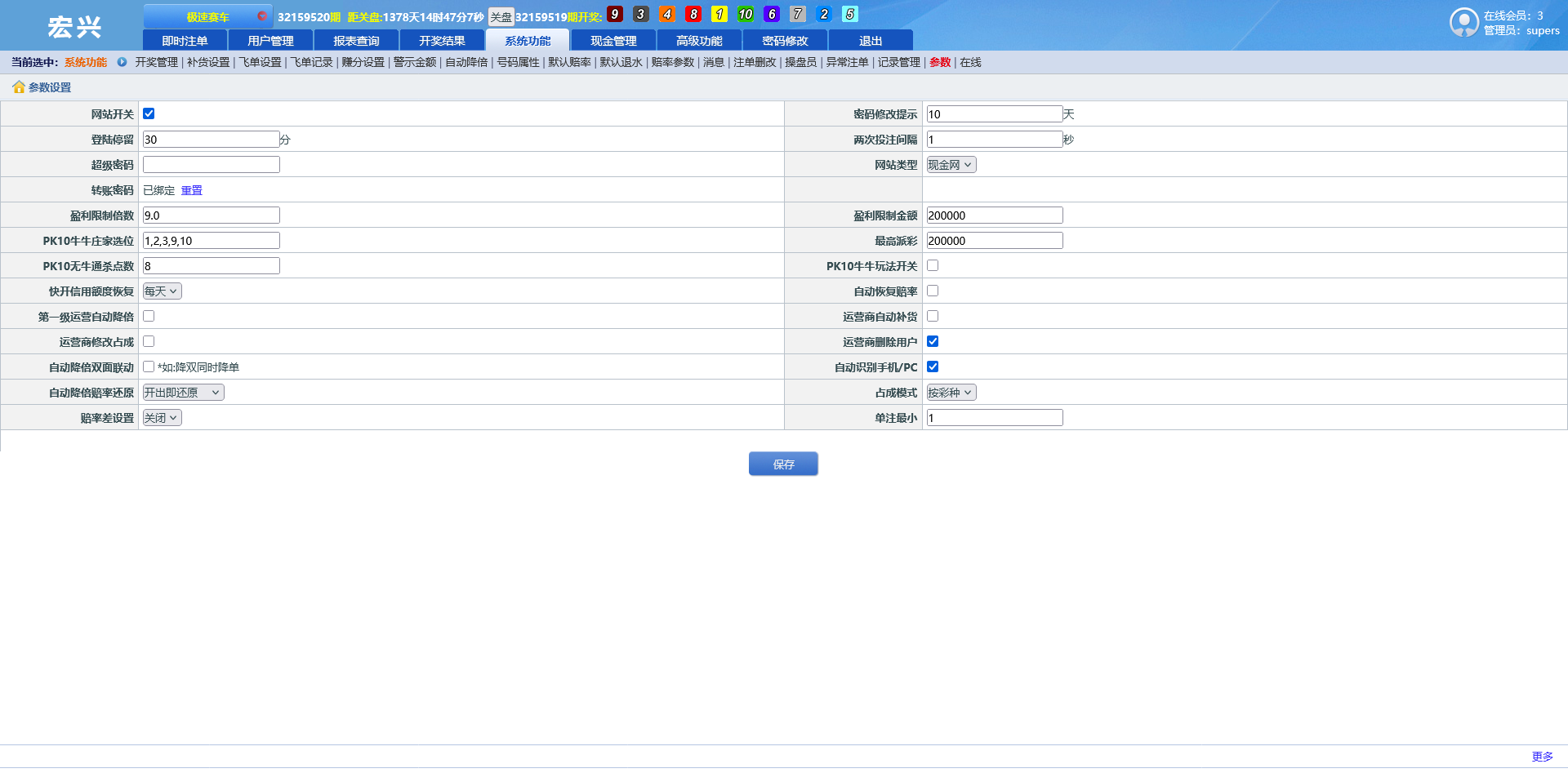Open 补货设置 submenu link
Image resolution: width=1568 pixels, height=773 pixels.
208,62
